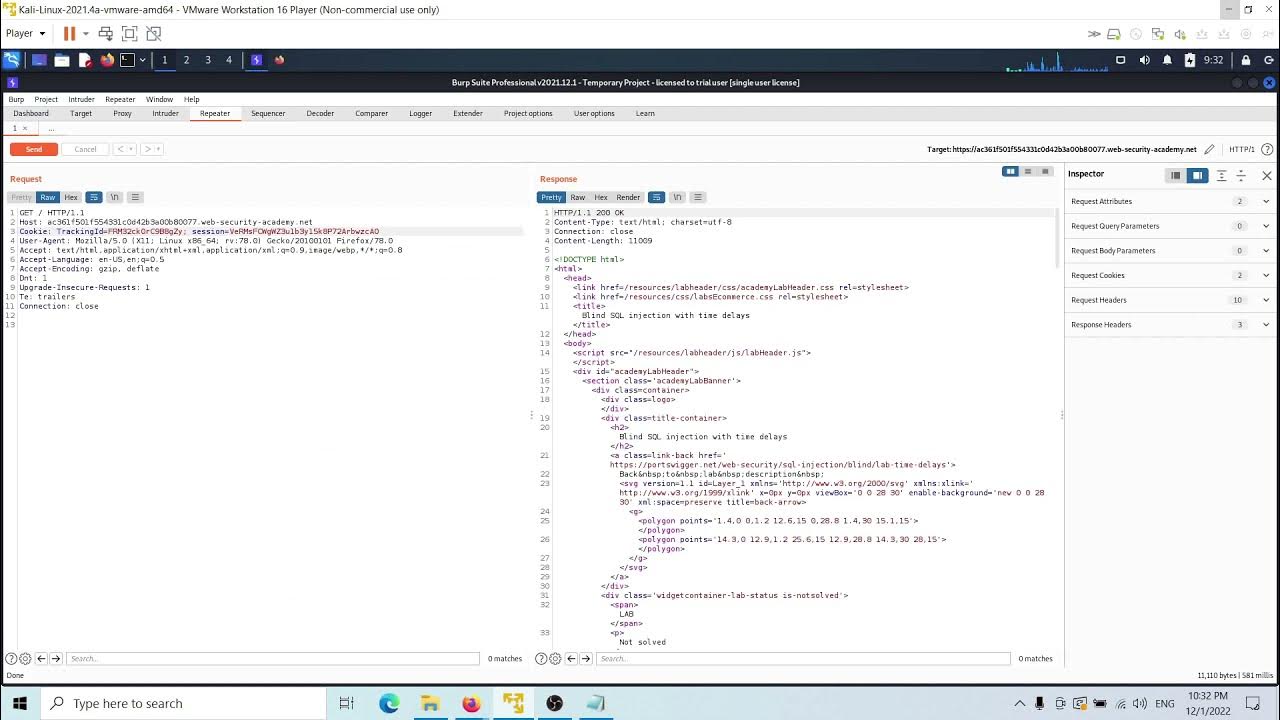Select the Burp Suite icon in Kali panel
This screenshot has width=1280, height=720.
(256, 60)
